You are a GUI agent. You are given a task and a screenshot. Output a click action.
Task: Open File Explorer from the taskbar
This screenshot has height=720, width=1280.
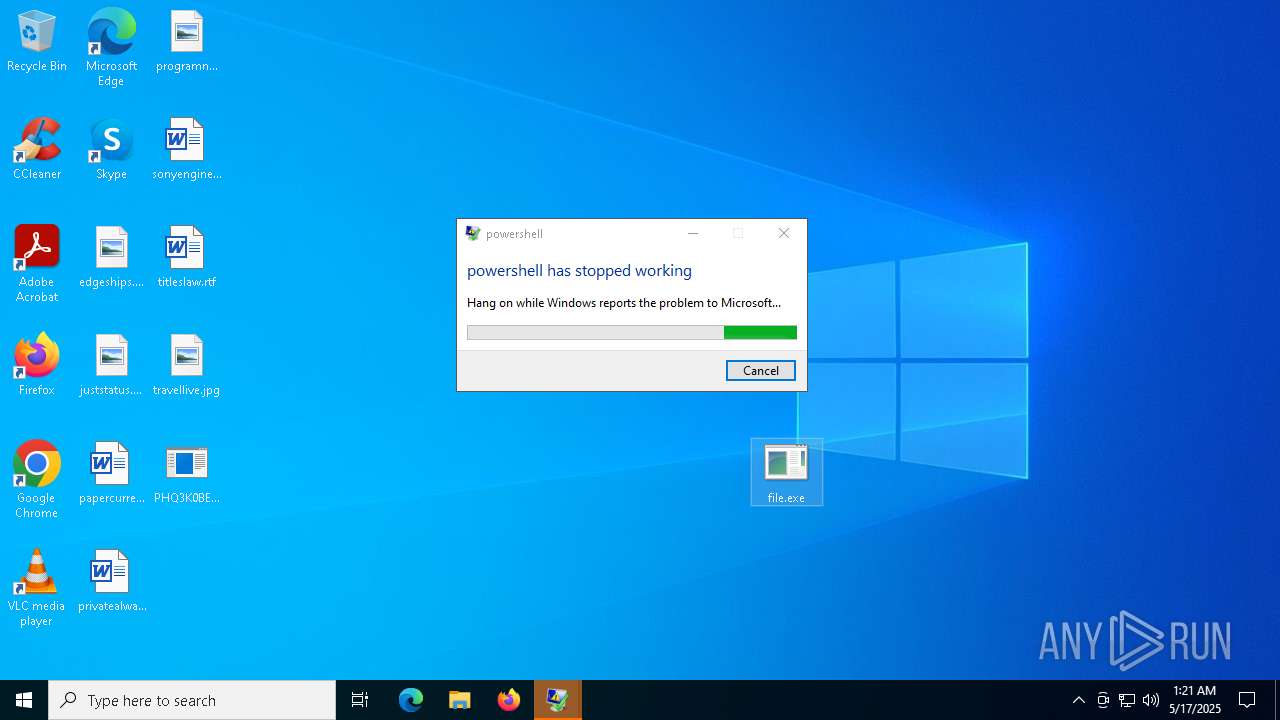click(x=460, y=700)
